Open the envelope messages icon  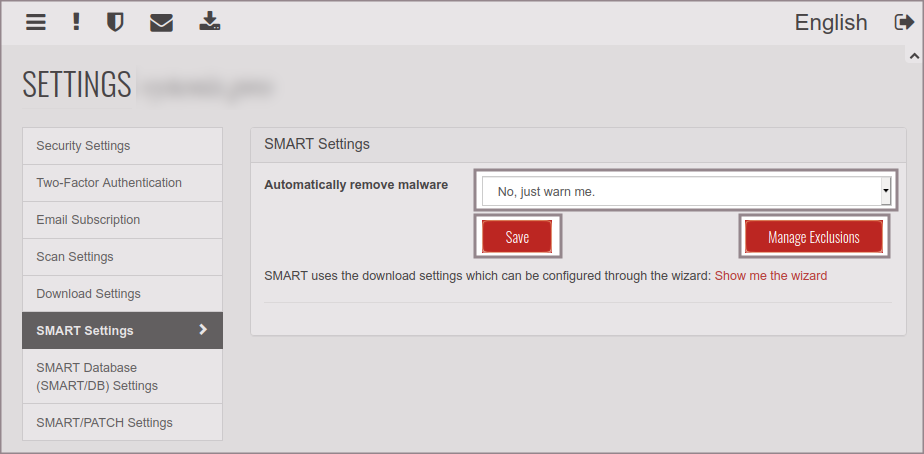click(x=161, y=22)
